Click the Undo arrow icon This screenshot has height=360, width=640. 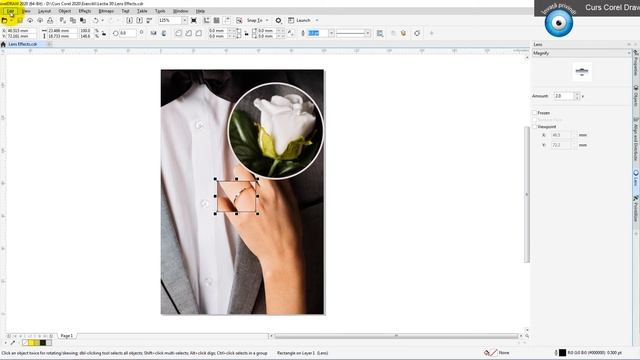pyautogui.click(x=95, y=20)
